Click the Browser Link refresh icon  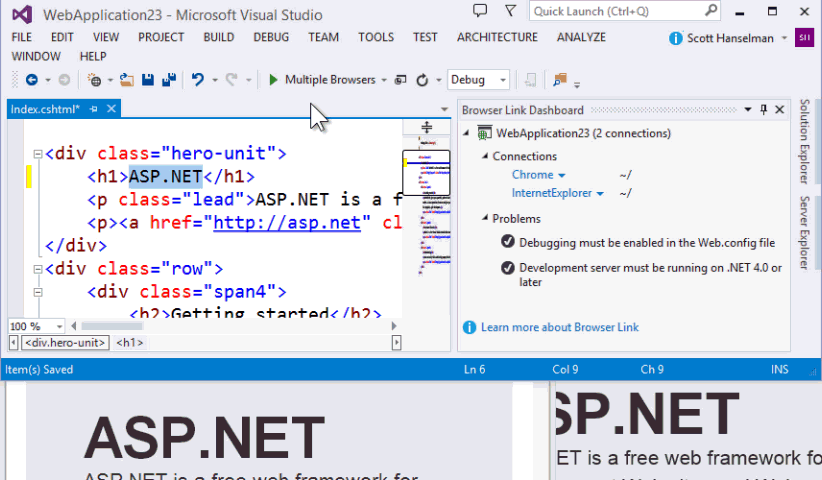click(422, 80)
